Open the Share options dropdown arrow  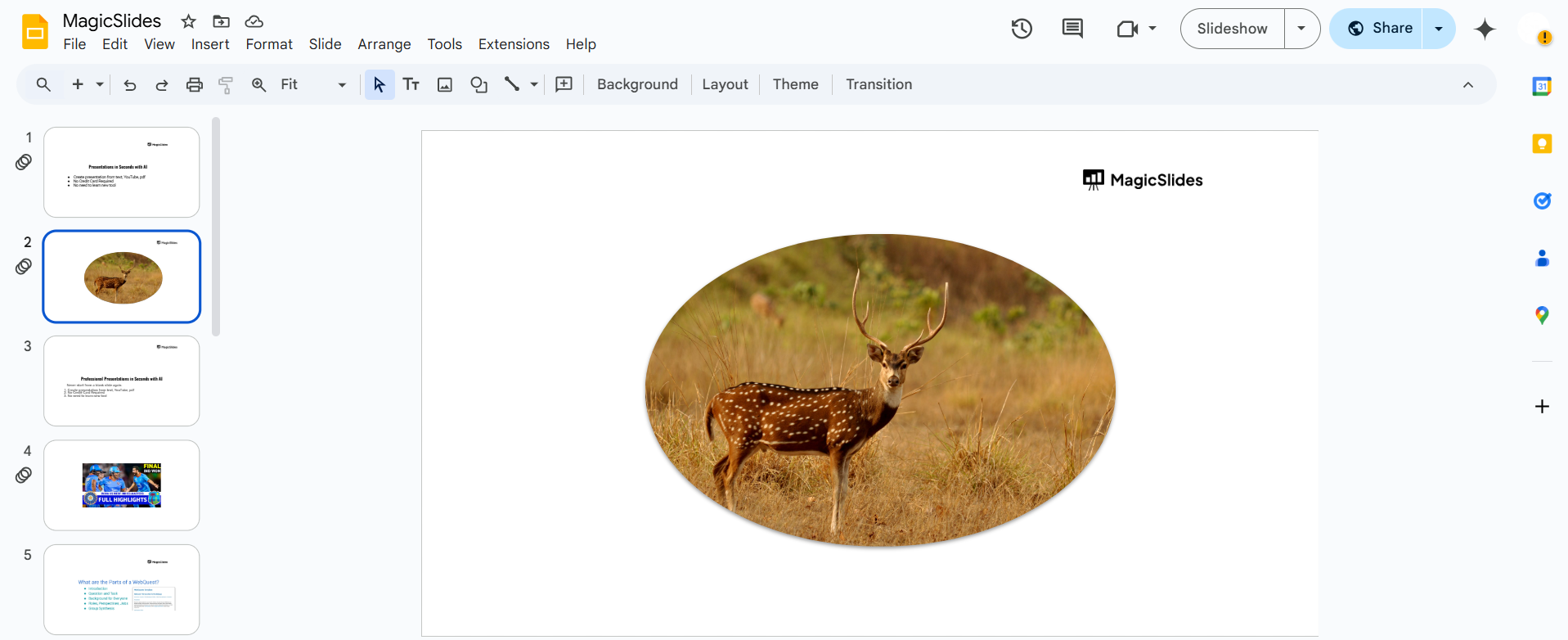[1439, 29]
